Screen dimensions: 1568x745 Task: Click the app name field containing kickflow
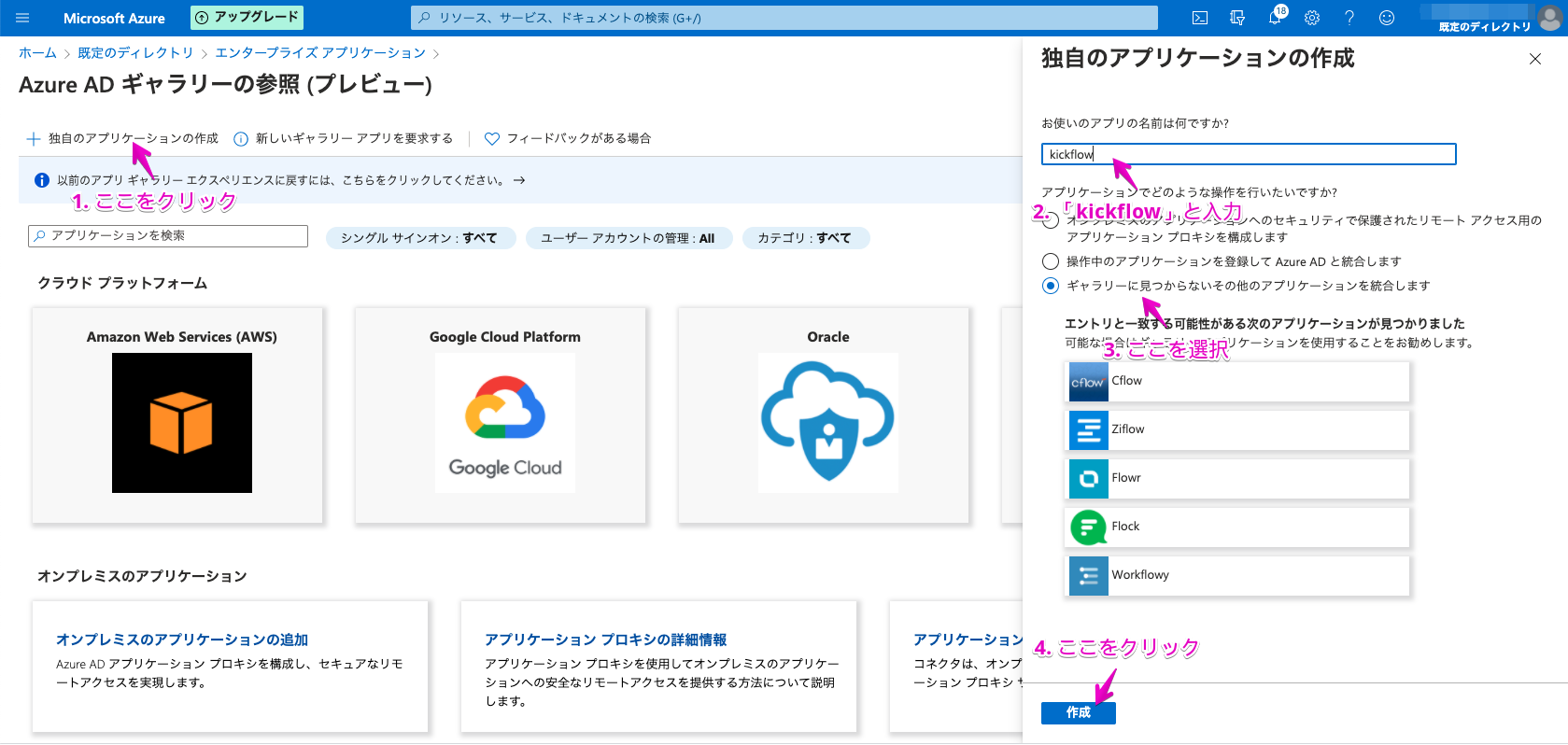pyautogui.click(x=1249, y=154)
